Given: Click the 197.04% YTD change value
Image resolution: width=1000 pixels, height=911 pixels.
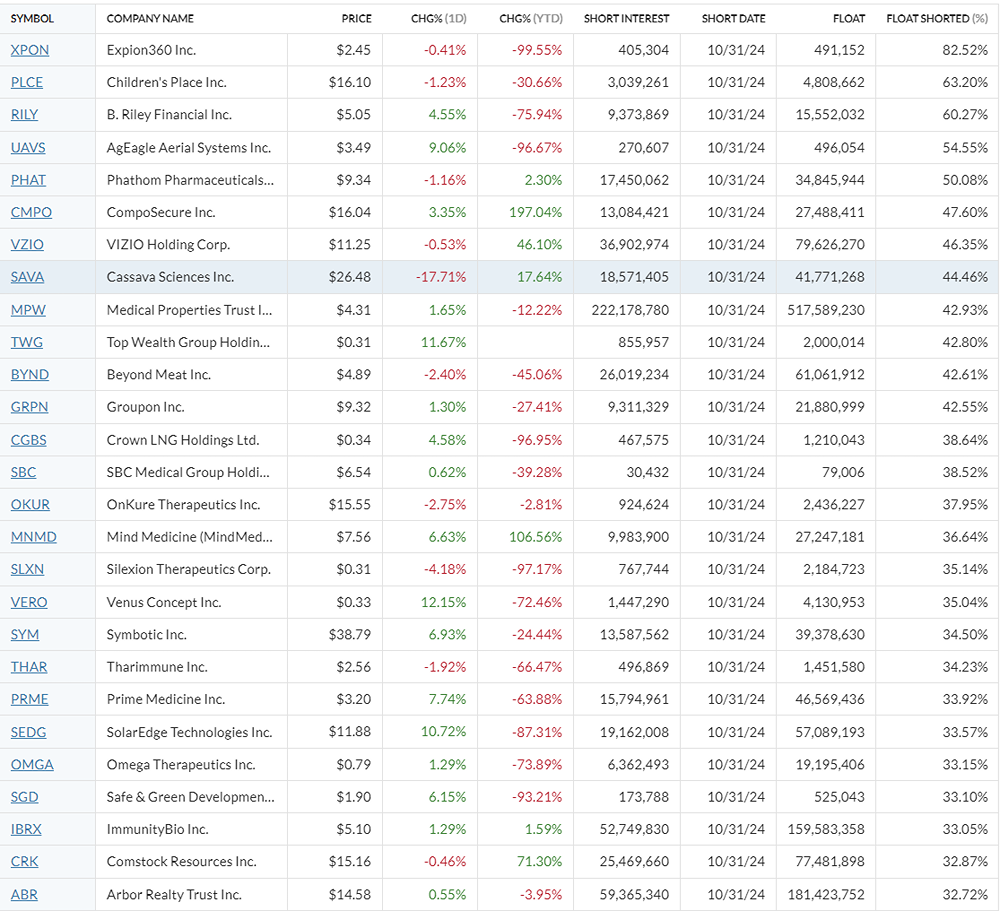Looking at the screenshot, I should (536, 212).
